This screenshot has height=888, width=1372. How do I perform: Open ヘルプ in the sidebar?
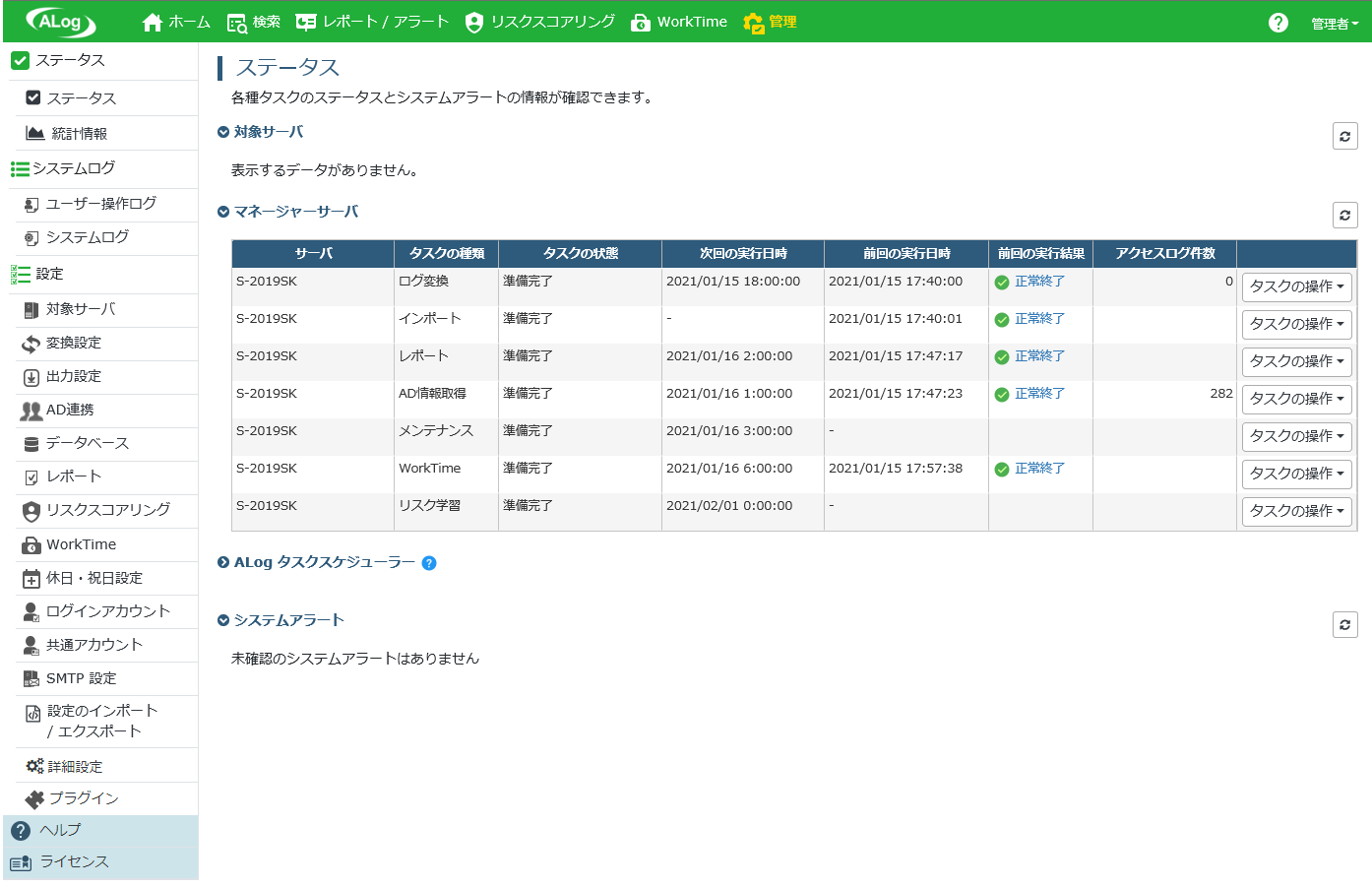(100, 831)
